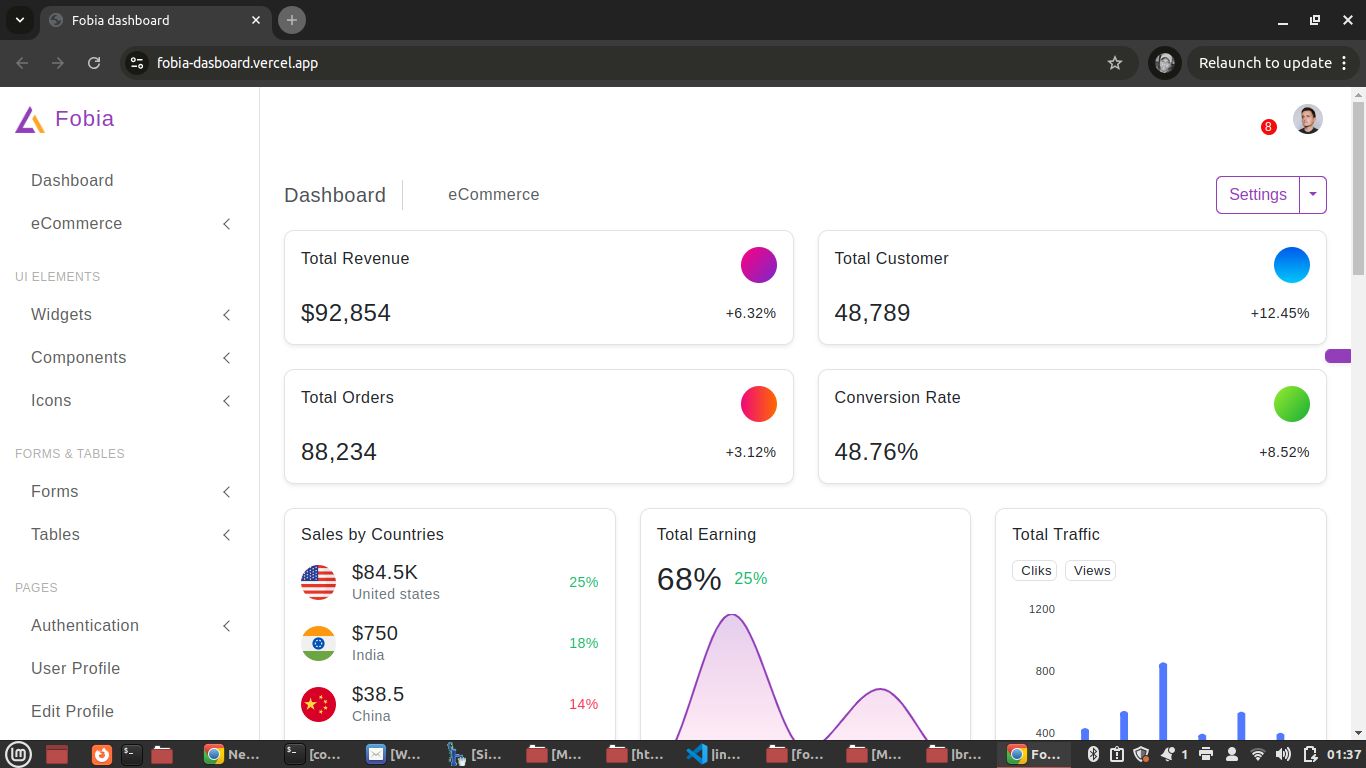
Task: Open the notifications badge showing 8
Action: (x=1268, y=127)
